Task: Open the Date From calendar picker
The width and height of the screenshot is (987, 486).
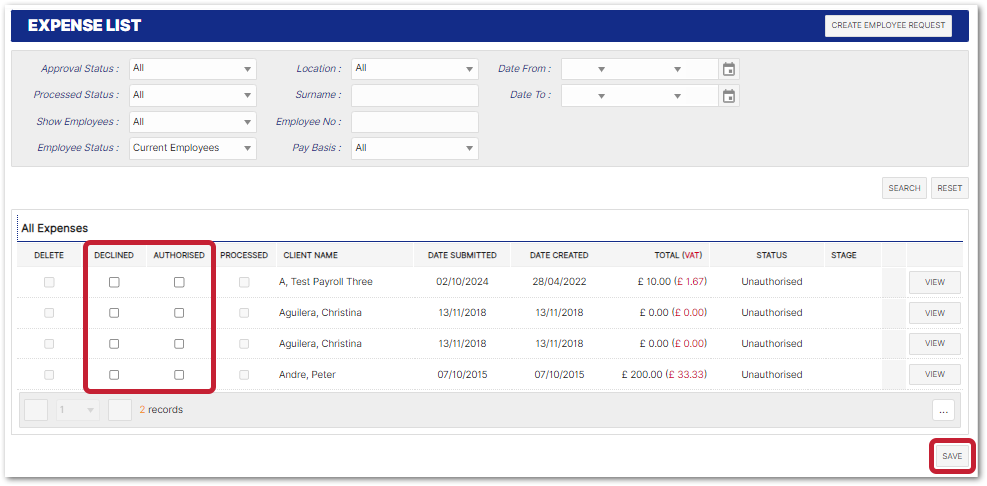Action: pyautogui.click(x=729, y=69)
